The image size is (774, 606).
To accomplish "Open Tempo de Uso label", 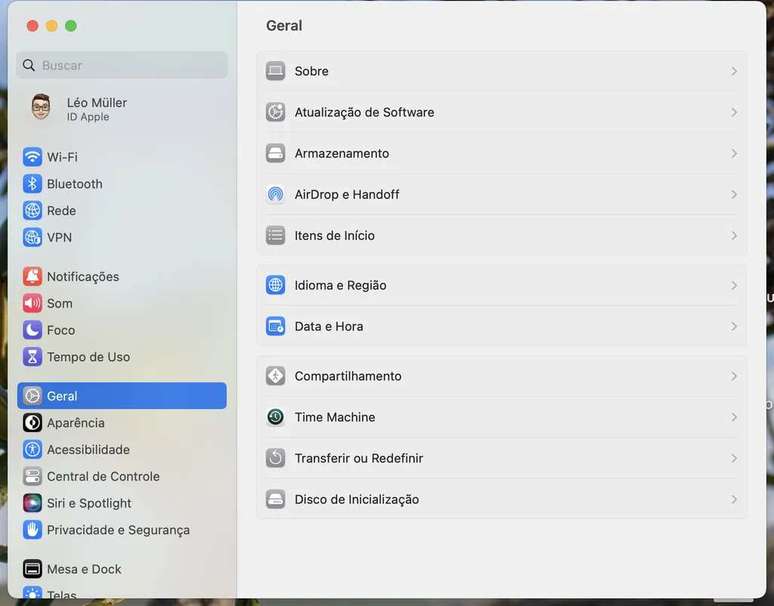I will pyautogui.click(x=88, y=357).
